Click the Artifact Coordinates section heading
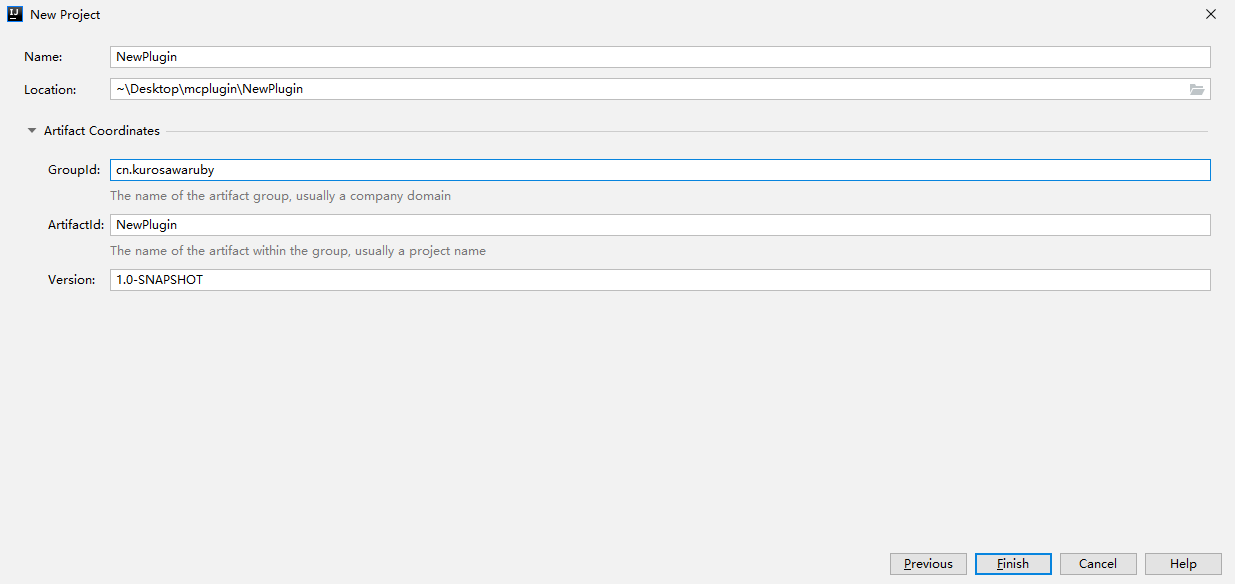 click(x=102, y=131)
